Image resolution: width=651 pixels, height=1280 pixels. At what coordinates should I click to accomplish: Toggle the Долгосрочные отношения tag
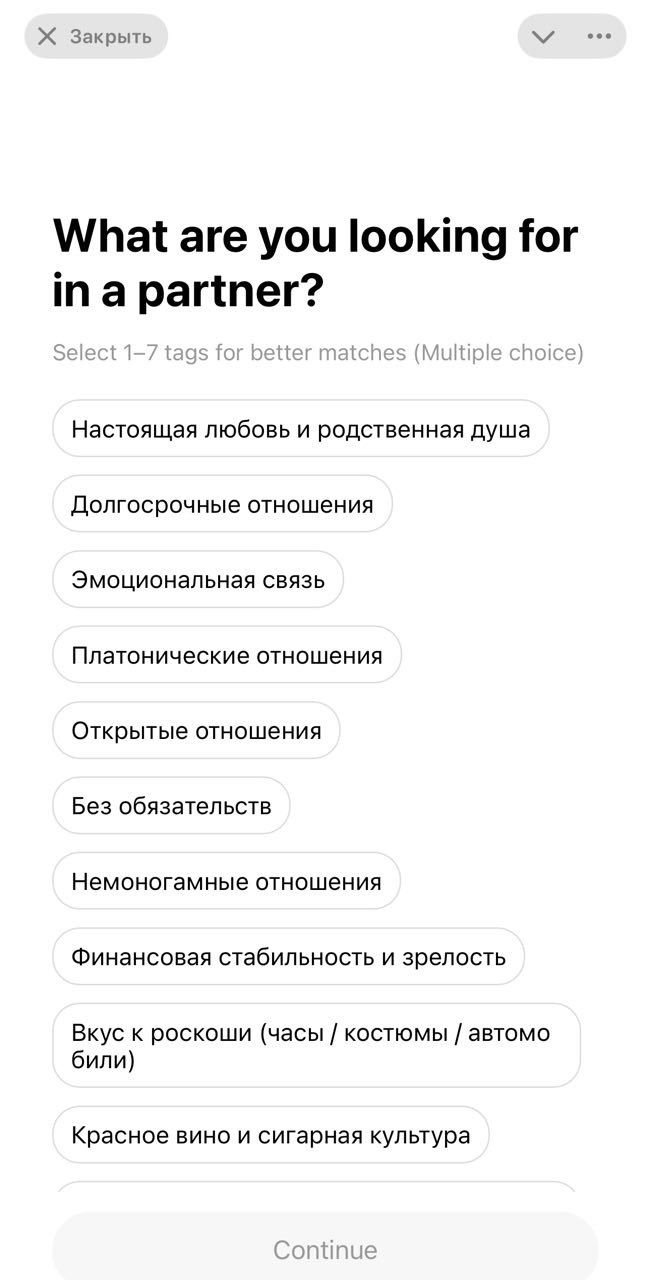click(x=222, y=503)
